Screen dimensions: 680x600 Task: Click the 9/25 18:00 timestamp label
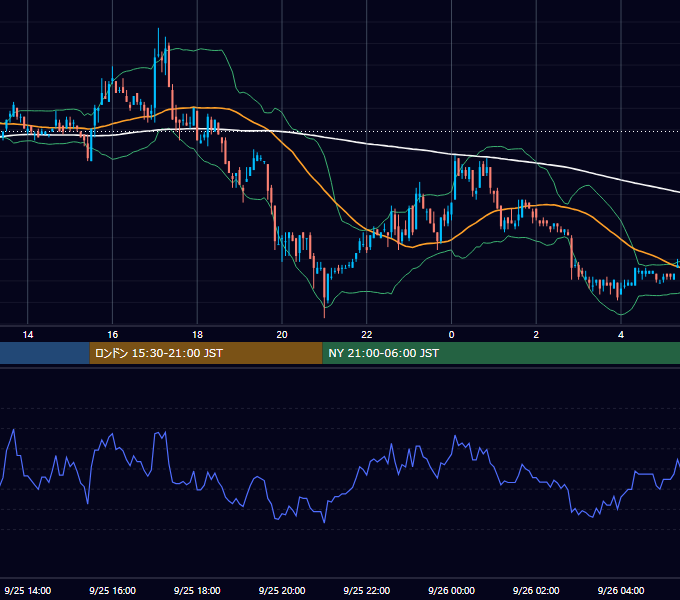click(197, 590)
